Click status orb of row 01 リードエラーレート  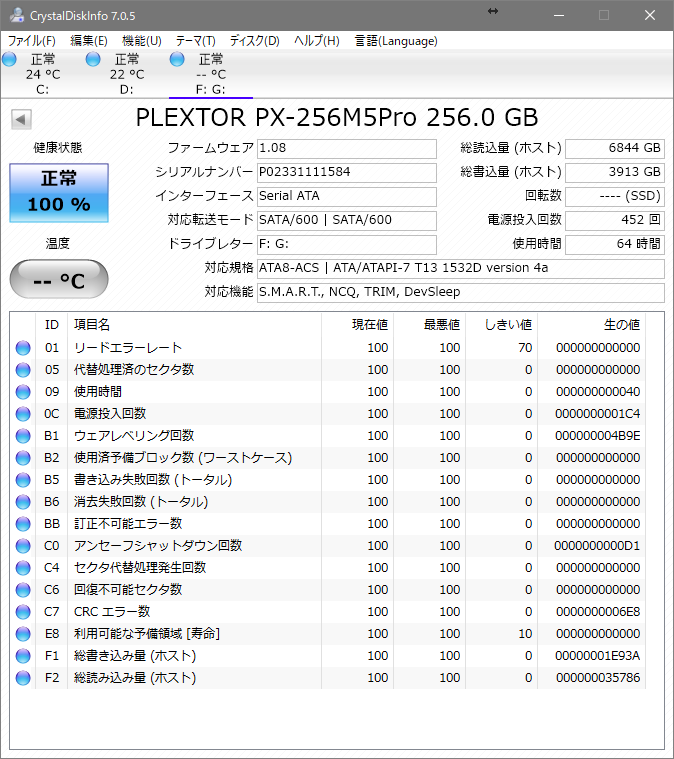pos(23,348)
